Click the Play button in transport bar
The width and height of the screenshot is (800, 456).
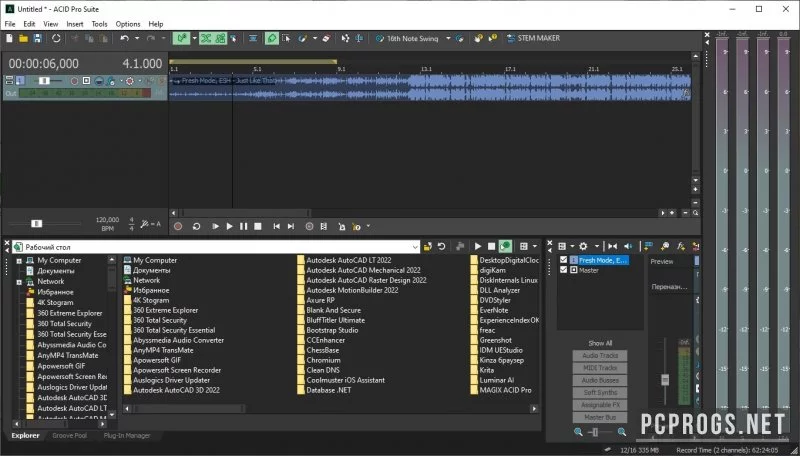(x=230, y=226)
